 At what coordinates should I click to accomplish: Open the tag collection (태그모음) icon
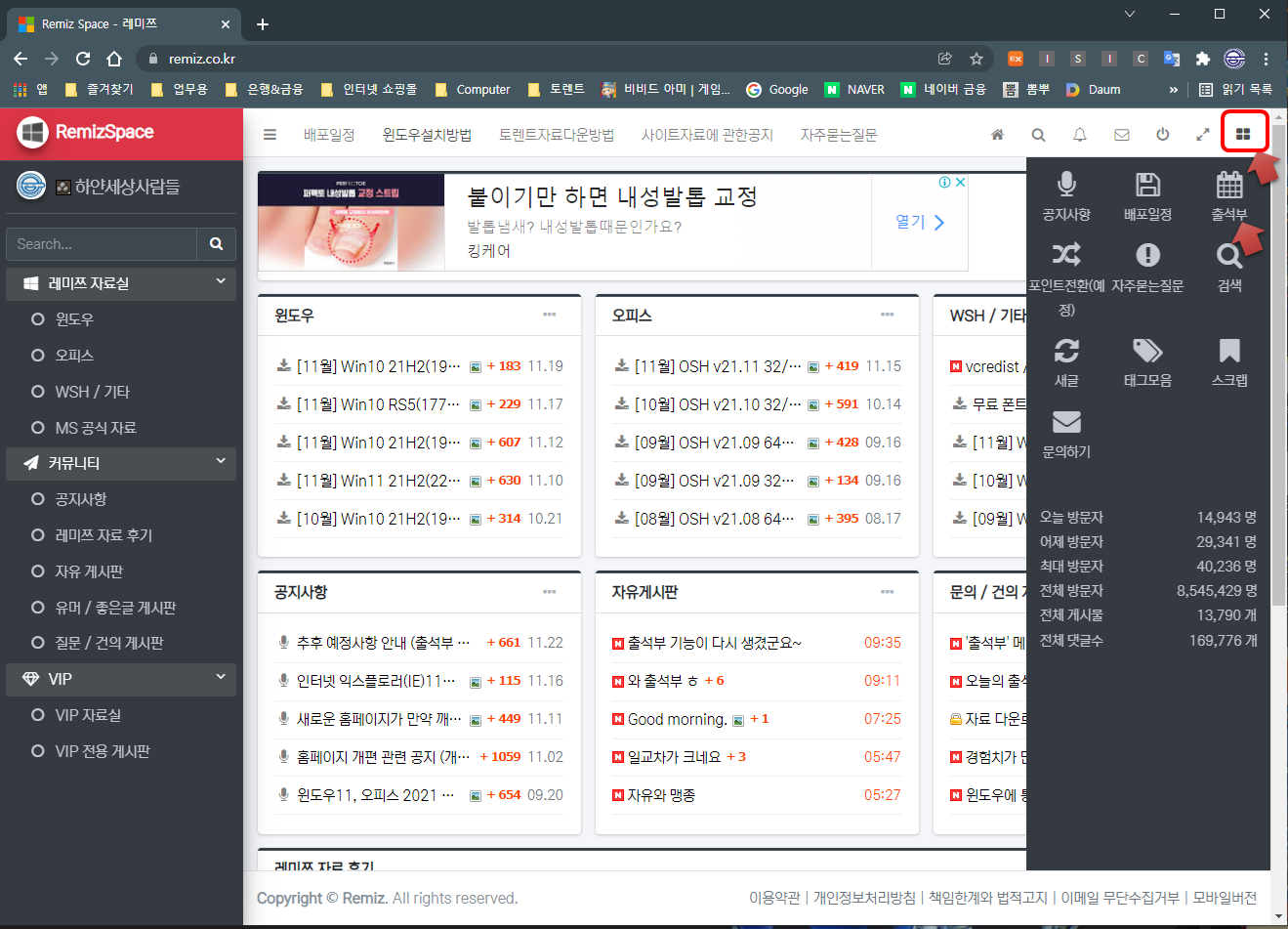coord(1147,351)
